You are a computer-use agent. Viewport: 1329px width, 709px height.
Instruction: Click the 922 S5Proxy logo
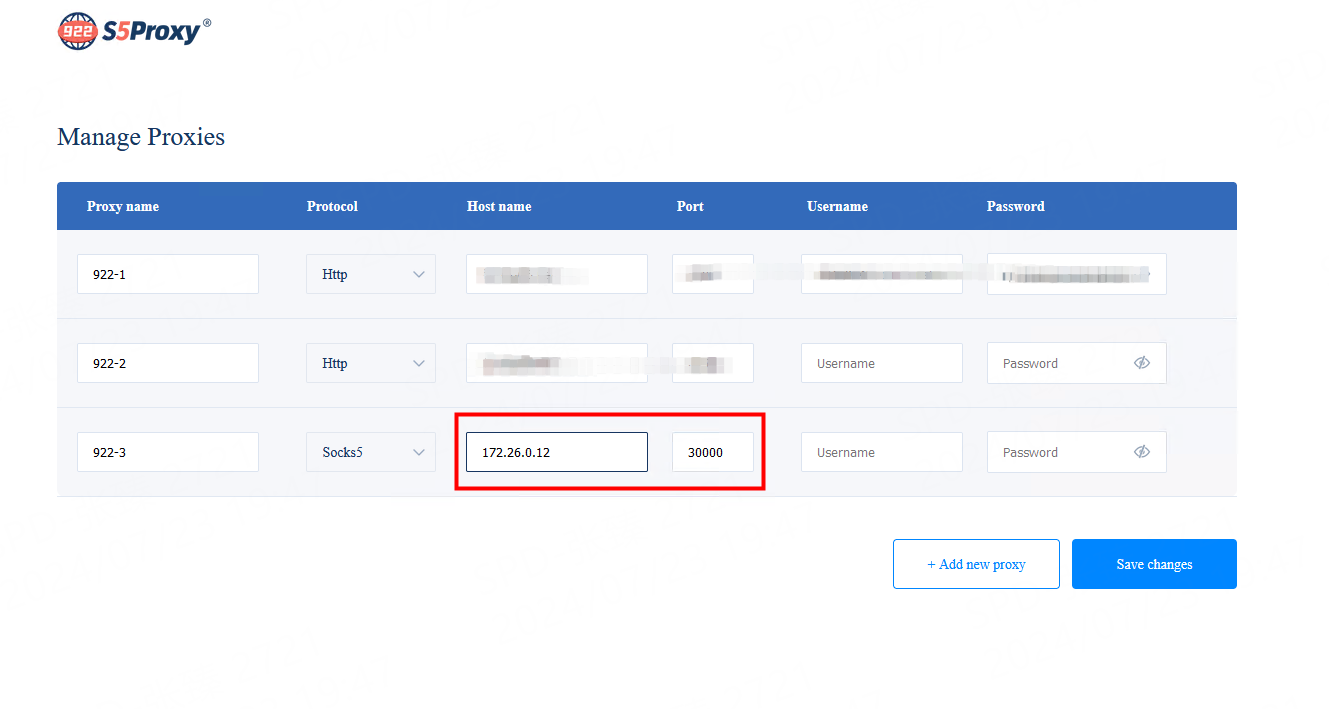pos(134,31)
